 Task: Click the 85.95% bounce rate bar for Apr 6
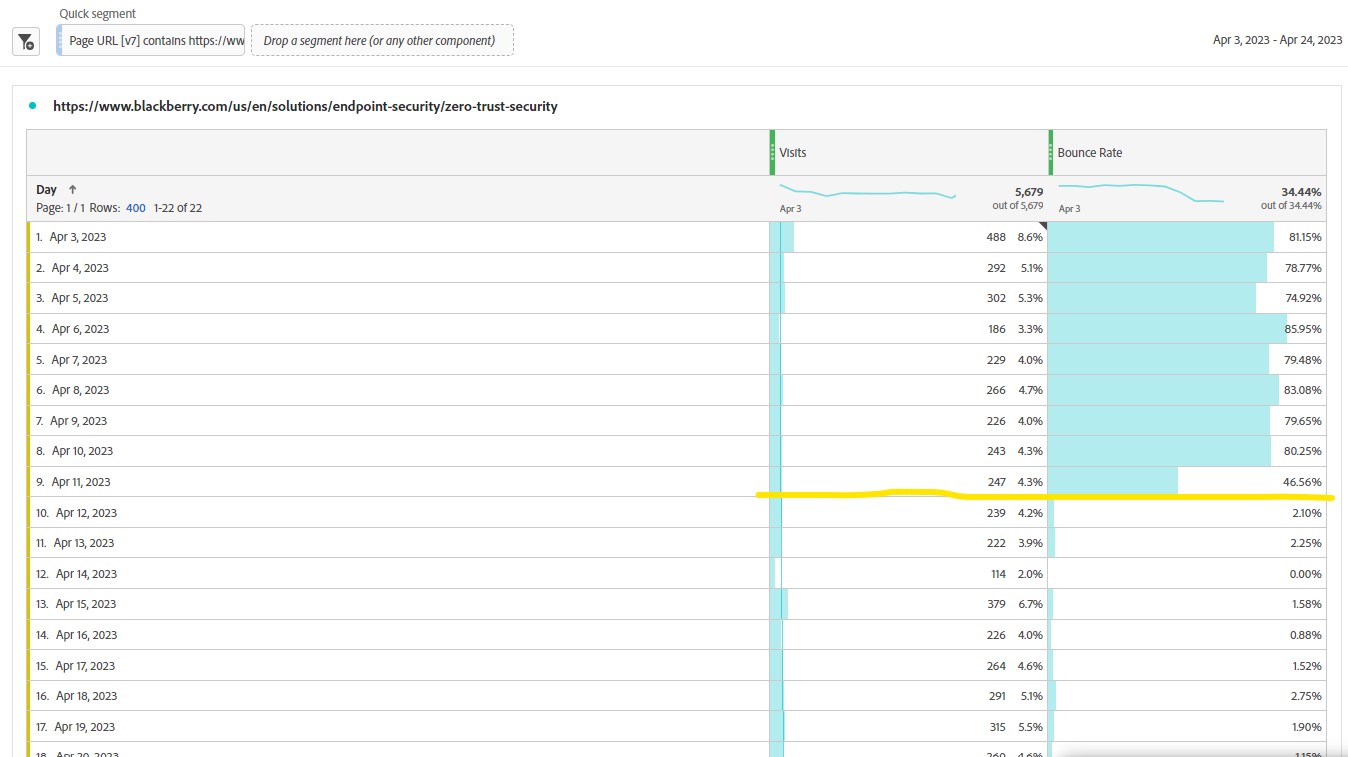(x=1166, y=329)
